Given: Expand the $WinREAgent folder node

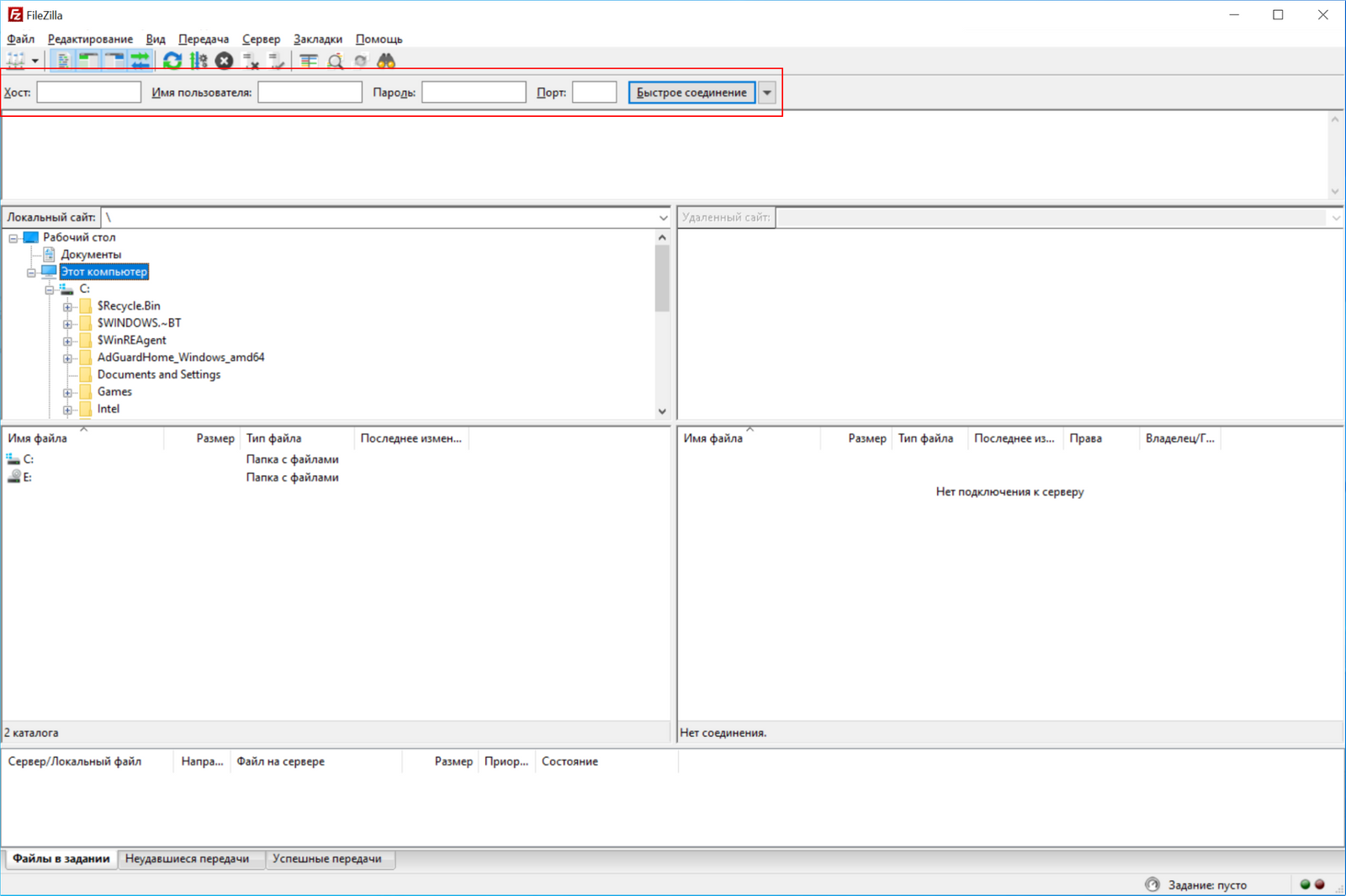Looking at the screenshot, I should (67, 342).
